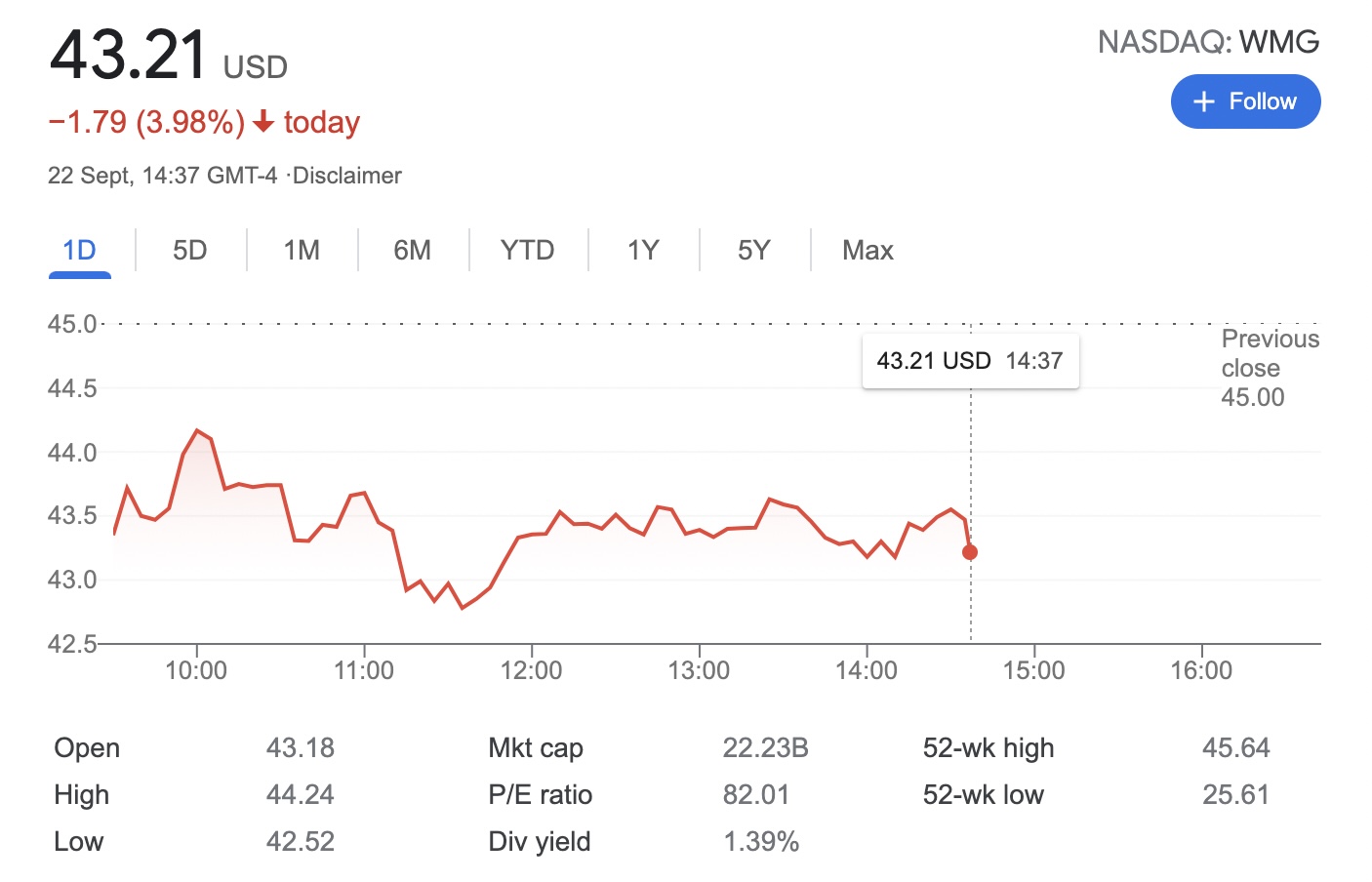Click the 16:00 mark on time axis
The height and width of the screenshot is (882, 1372).
tap(1201, 670)
